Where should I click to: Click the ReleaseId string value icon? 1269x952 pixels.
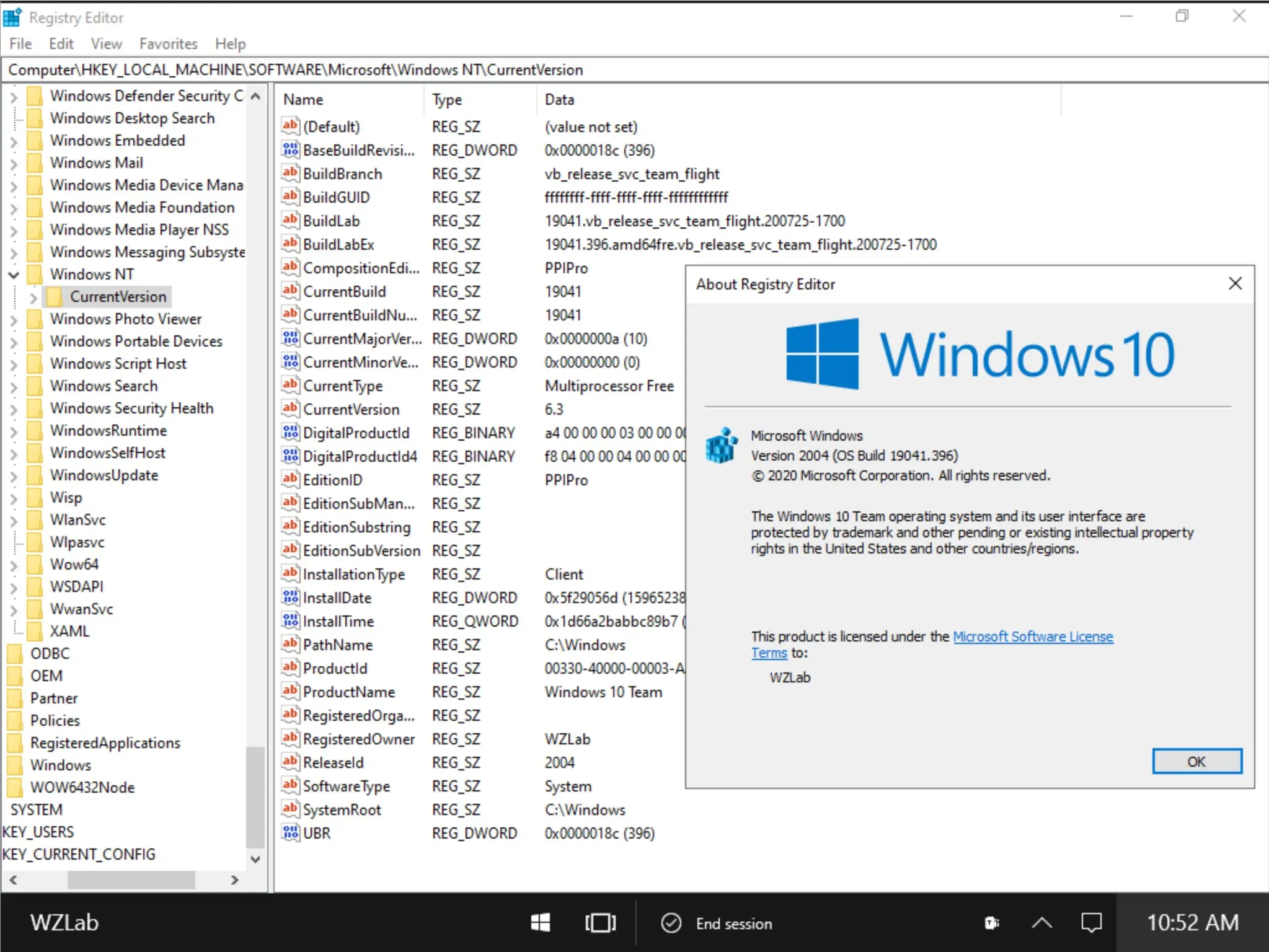290,762
